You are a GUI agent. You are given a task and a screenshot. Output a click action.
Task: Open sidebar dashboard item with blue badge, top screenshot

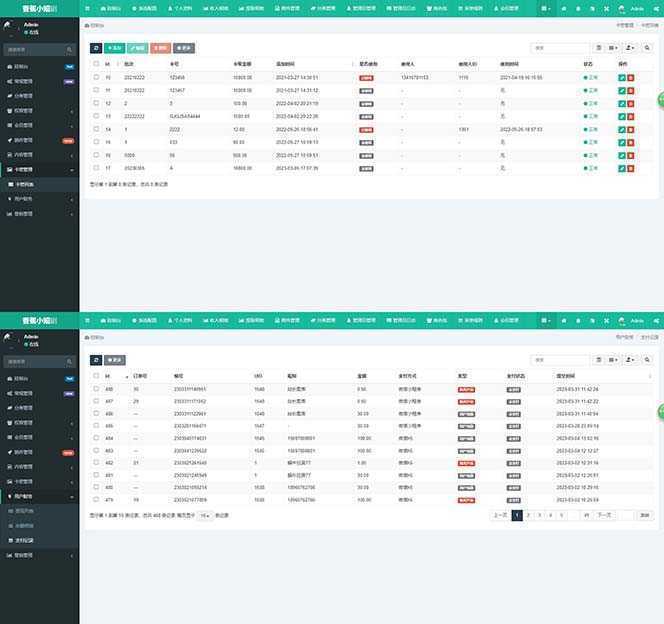click(39, 67)
